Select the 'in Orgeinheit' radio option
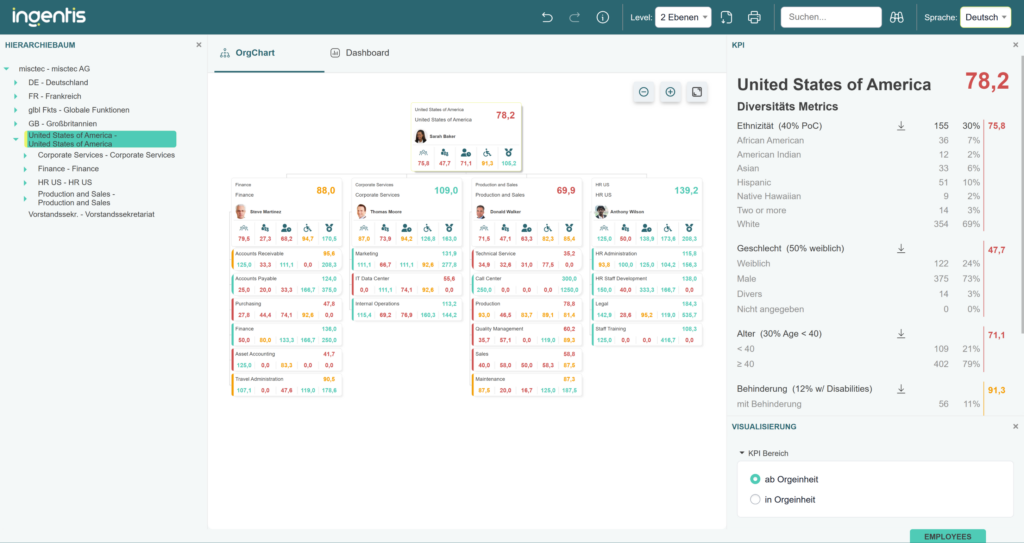The image size is (1024, 543). pos(755,499)
